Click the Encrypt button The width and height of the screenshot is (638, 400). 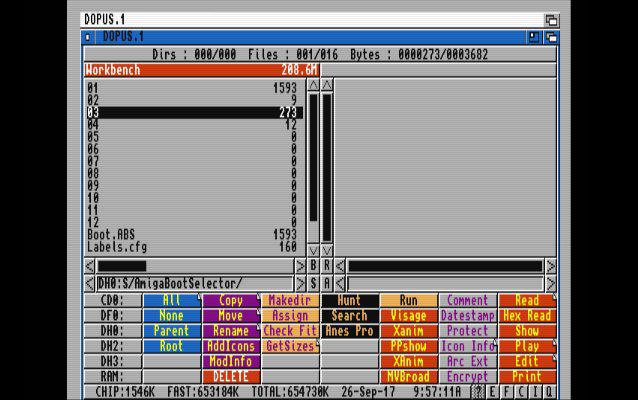pyautogui.click(x=468, y=376)
